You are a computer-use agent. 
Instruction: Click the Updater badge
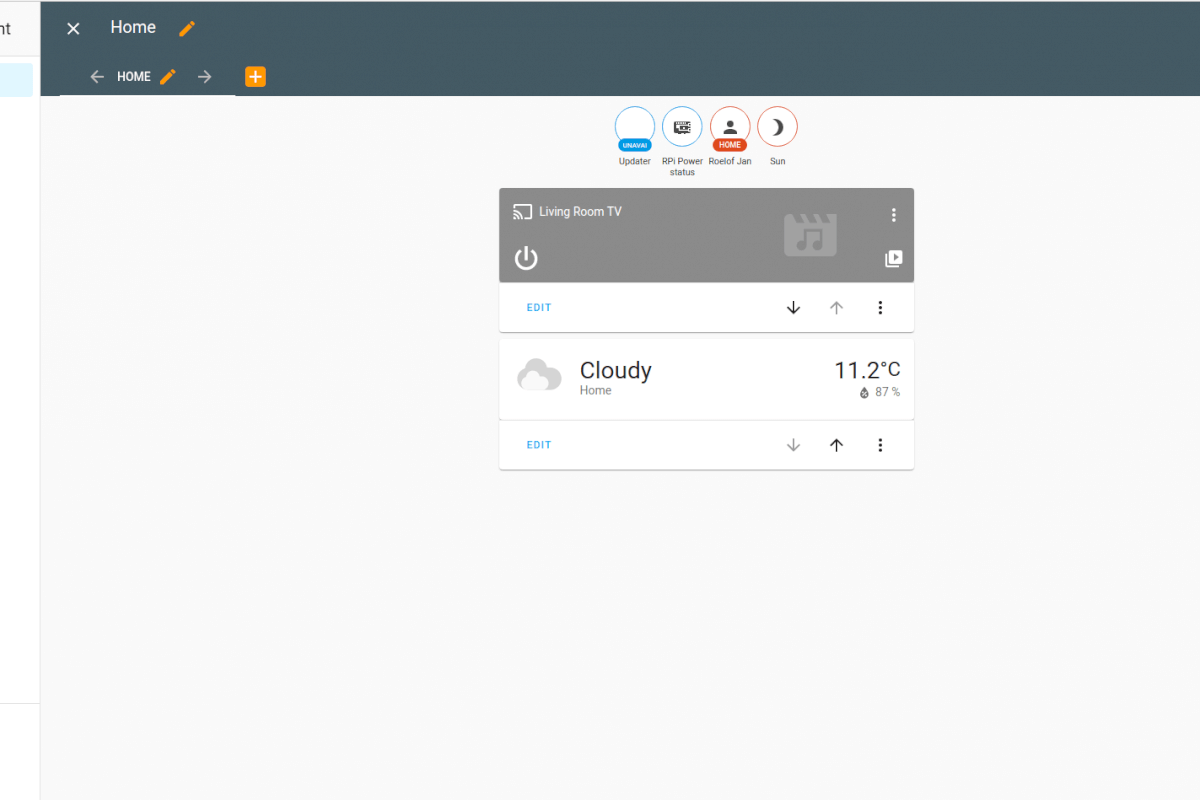[x=634, y=127]
